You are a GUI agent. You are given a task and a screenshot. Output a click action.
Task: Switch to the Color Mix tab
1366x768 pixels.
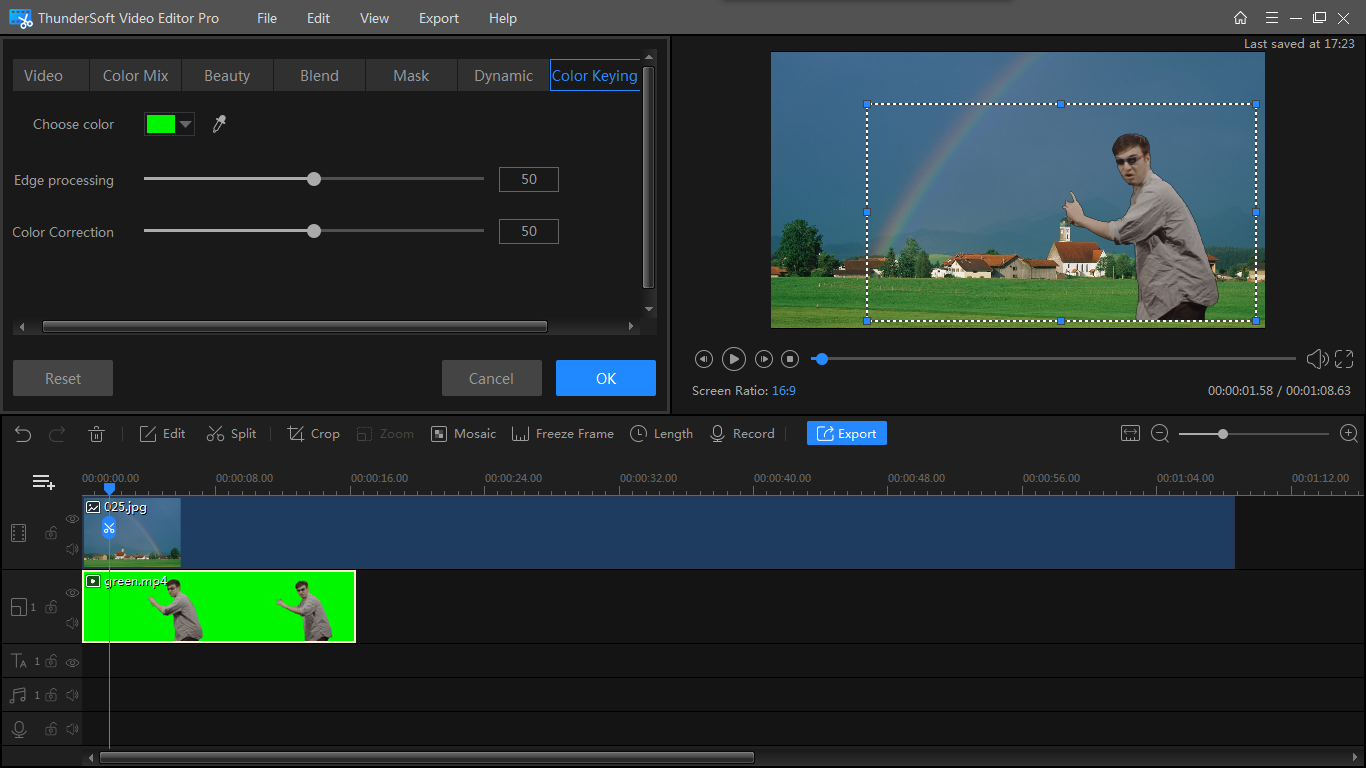135,76
